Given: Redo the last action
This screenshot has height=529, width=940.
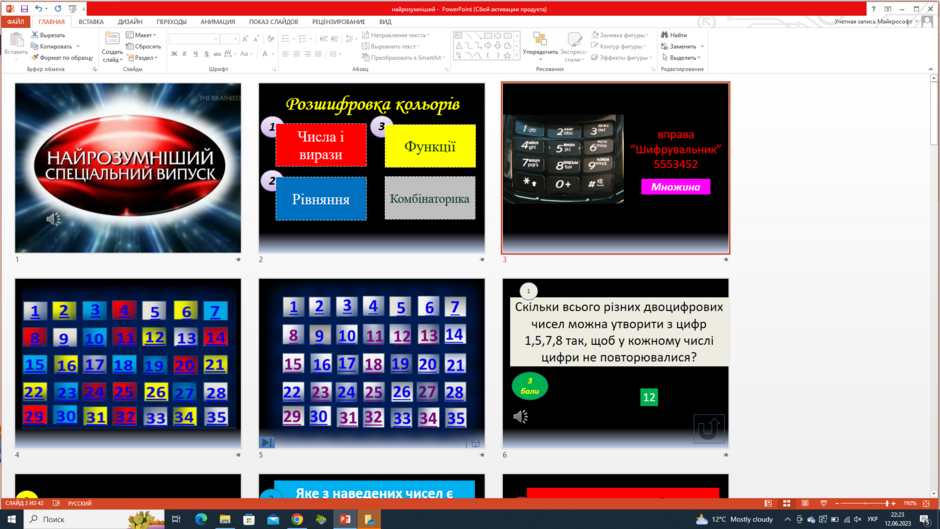Looking at the screenshot, I should 58,9.
